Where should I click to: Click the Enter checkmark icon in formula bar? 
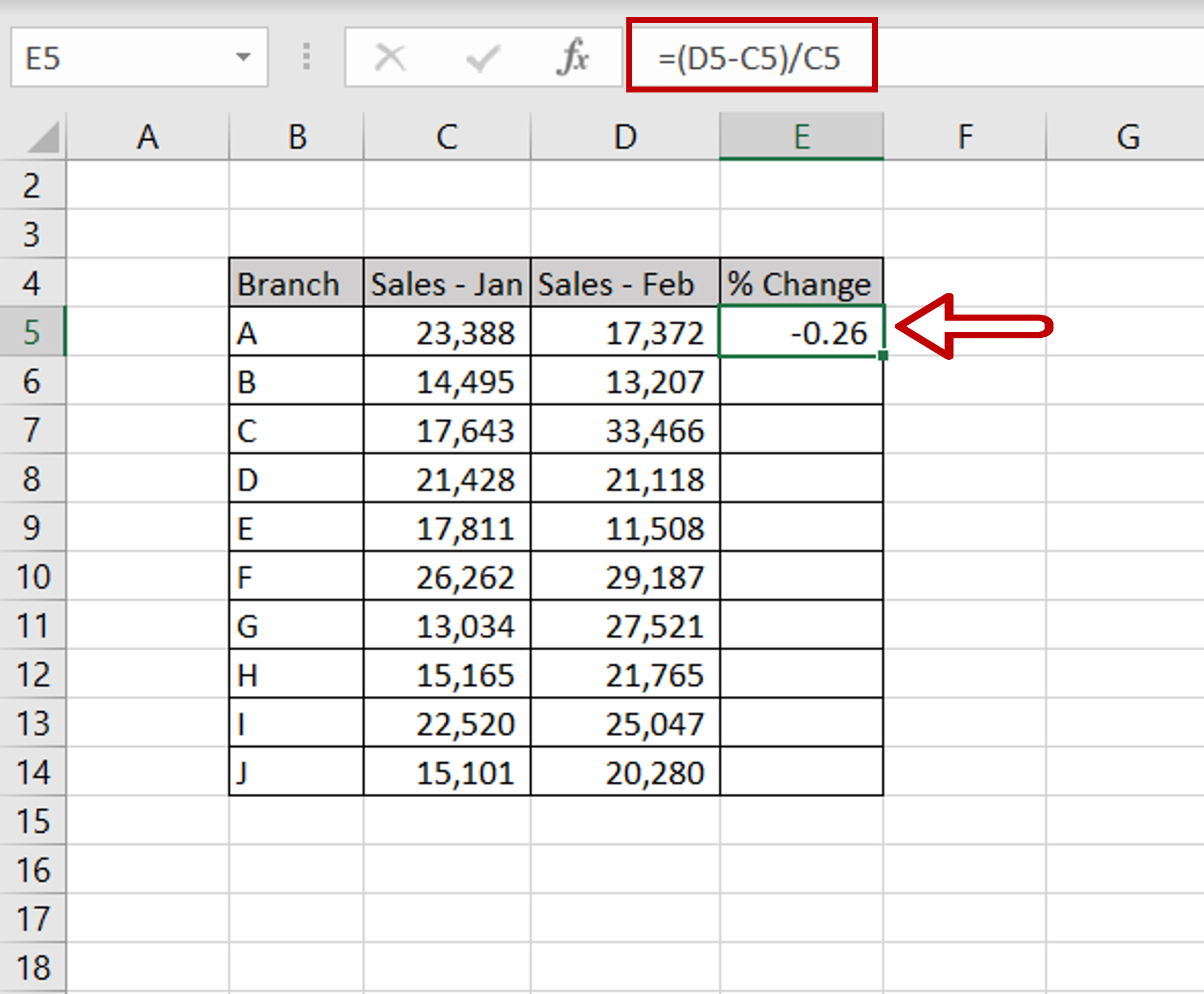click(482, 58)
